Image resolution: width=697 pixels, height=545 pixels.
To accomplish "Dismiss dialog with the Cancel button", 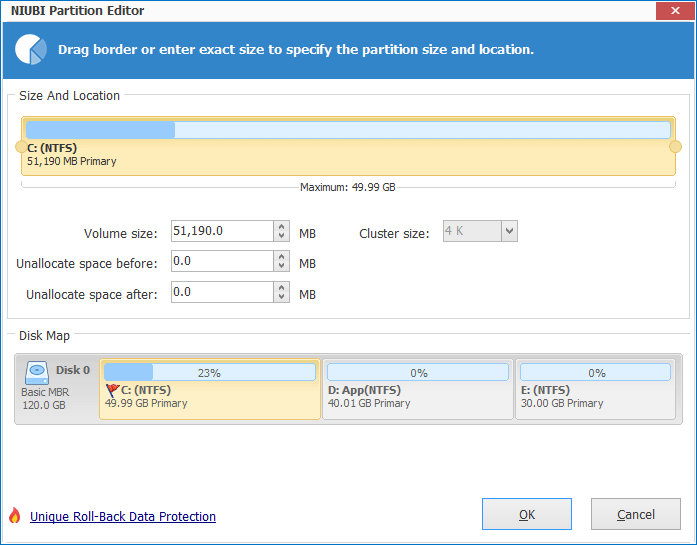I will (x=636, y=514).
